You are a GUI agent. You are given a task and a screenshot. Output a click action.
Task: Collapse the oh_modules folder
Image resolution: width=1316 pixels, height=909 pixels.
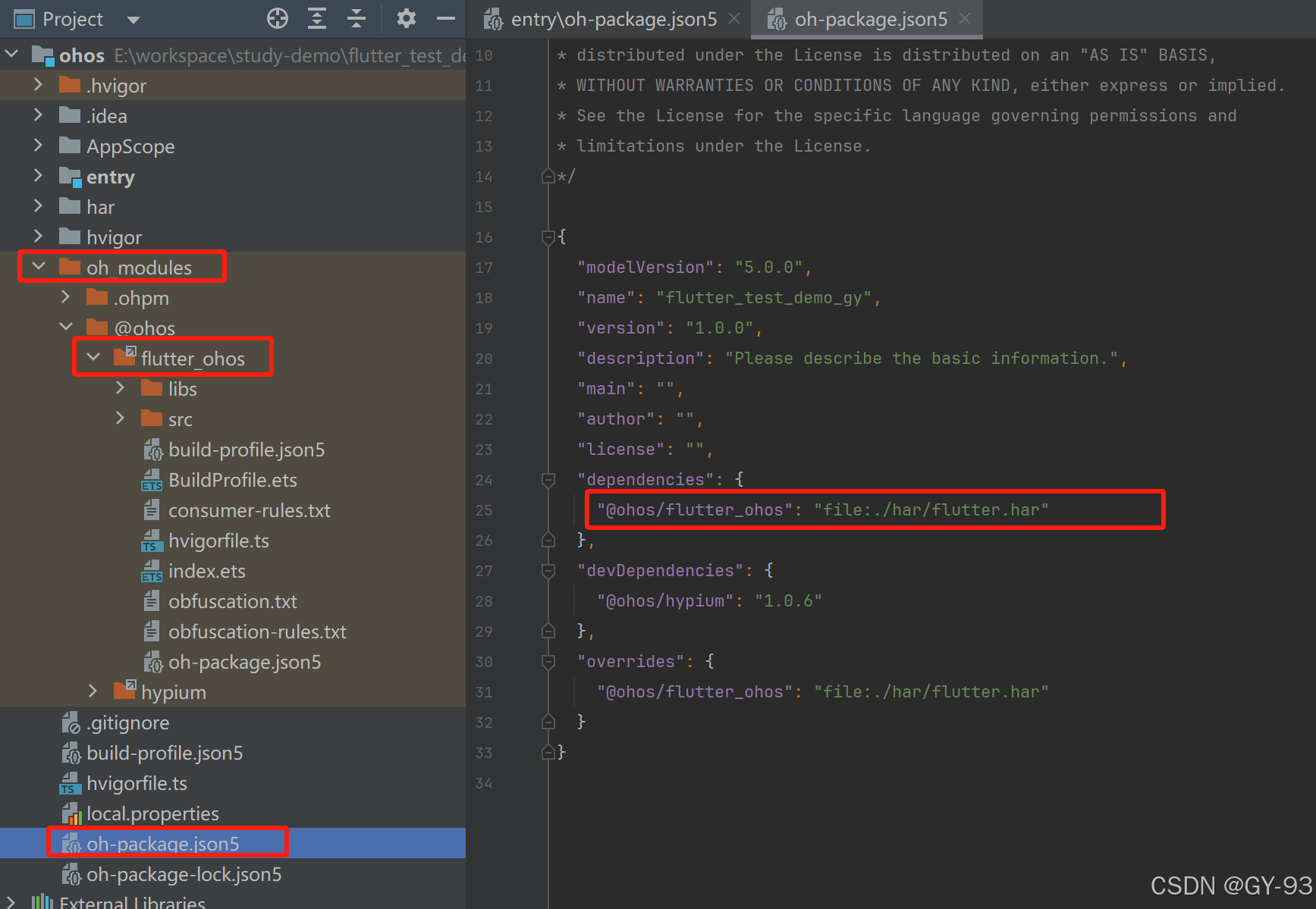coord(39,266)
